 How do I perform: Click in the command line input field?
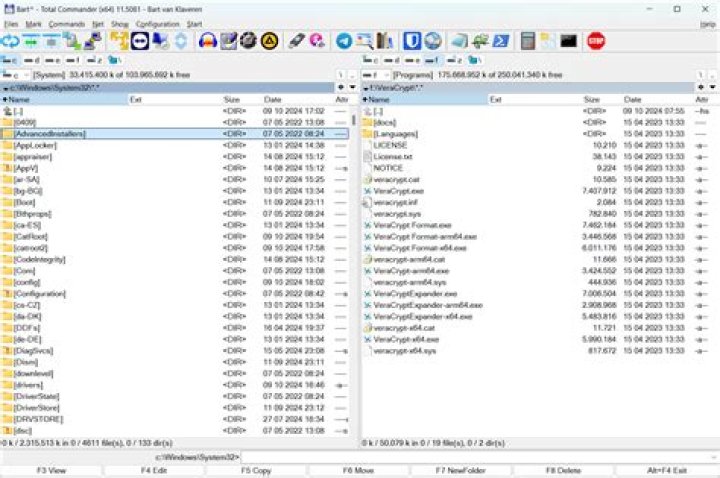tap(475, 457)
